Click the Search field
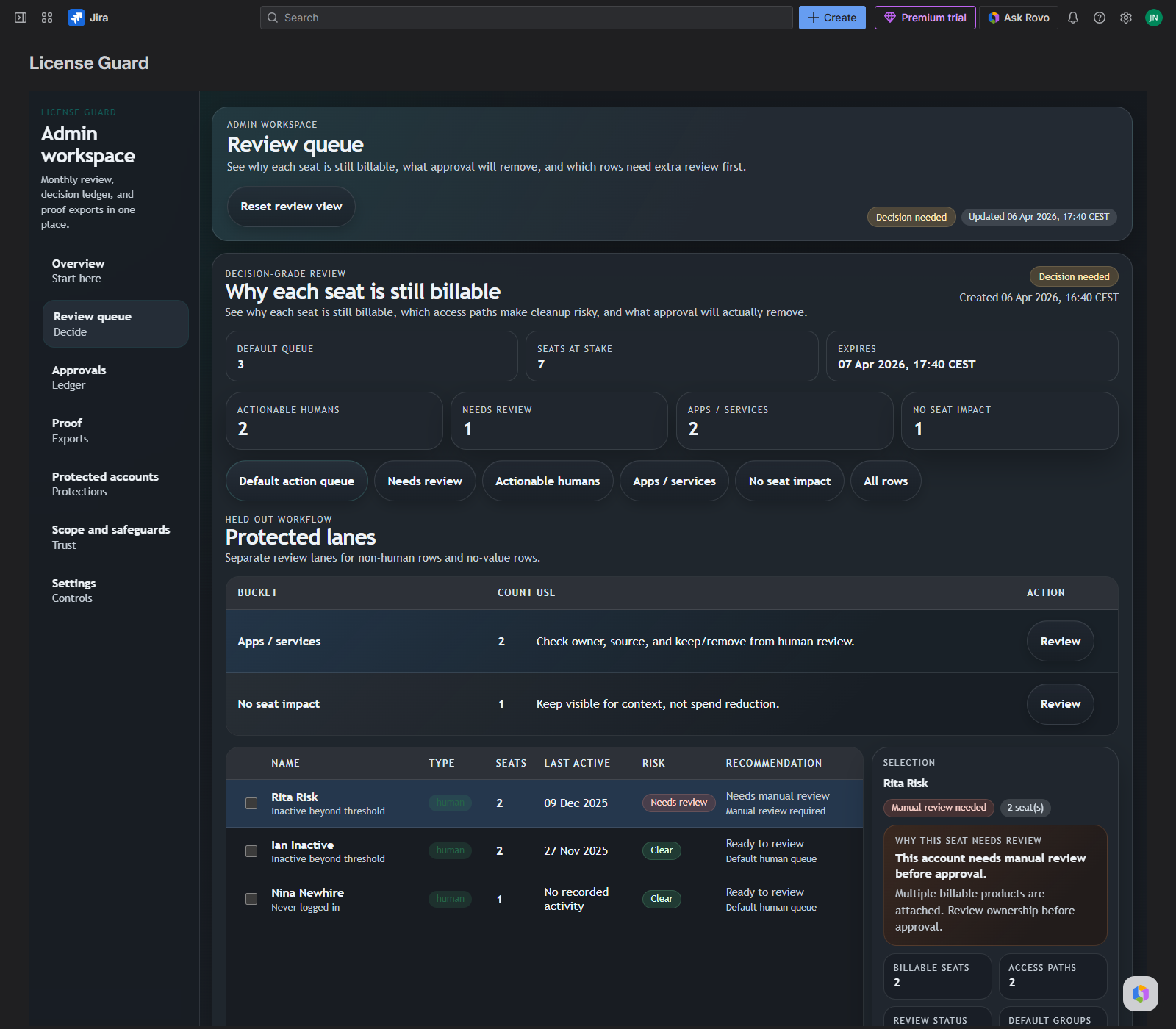This screenshot has width=1176, height=1029. 526,17
